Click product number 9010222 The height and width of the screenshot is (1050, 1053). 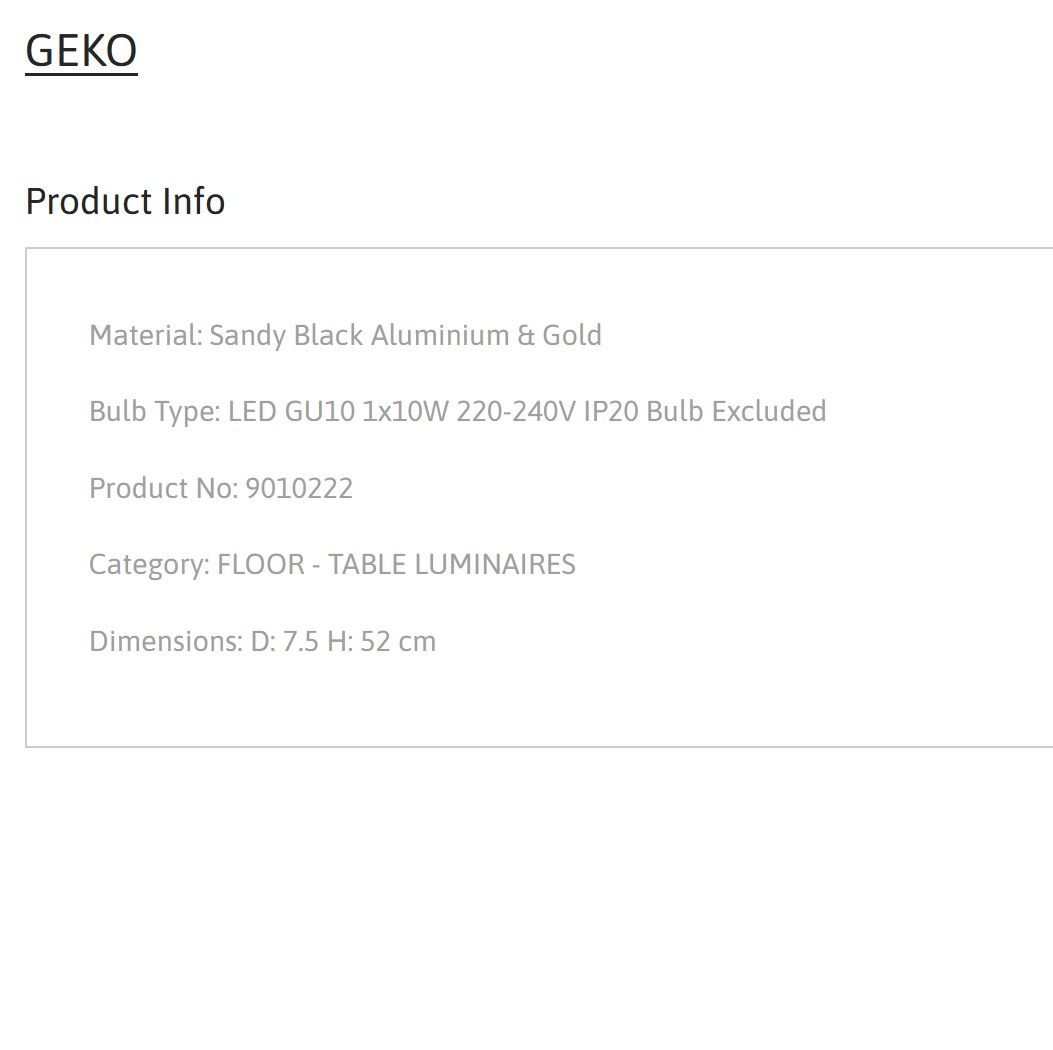click(x=299, y=488)
